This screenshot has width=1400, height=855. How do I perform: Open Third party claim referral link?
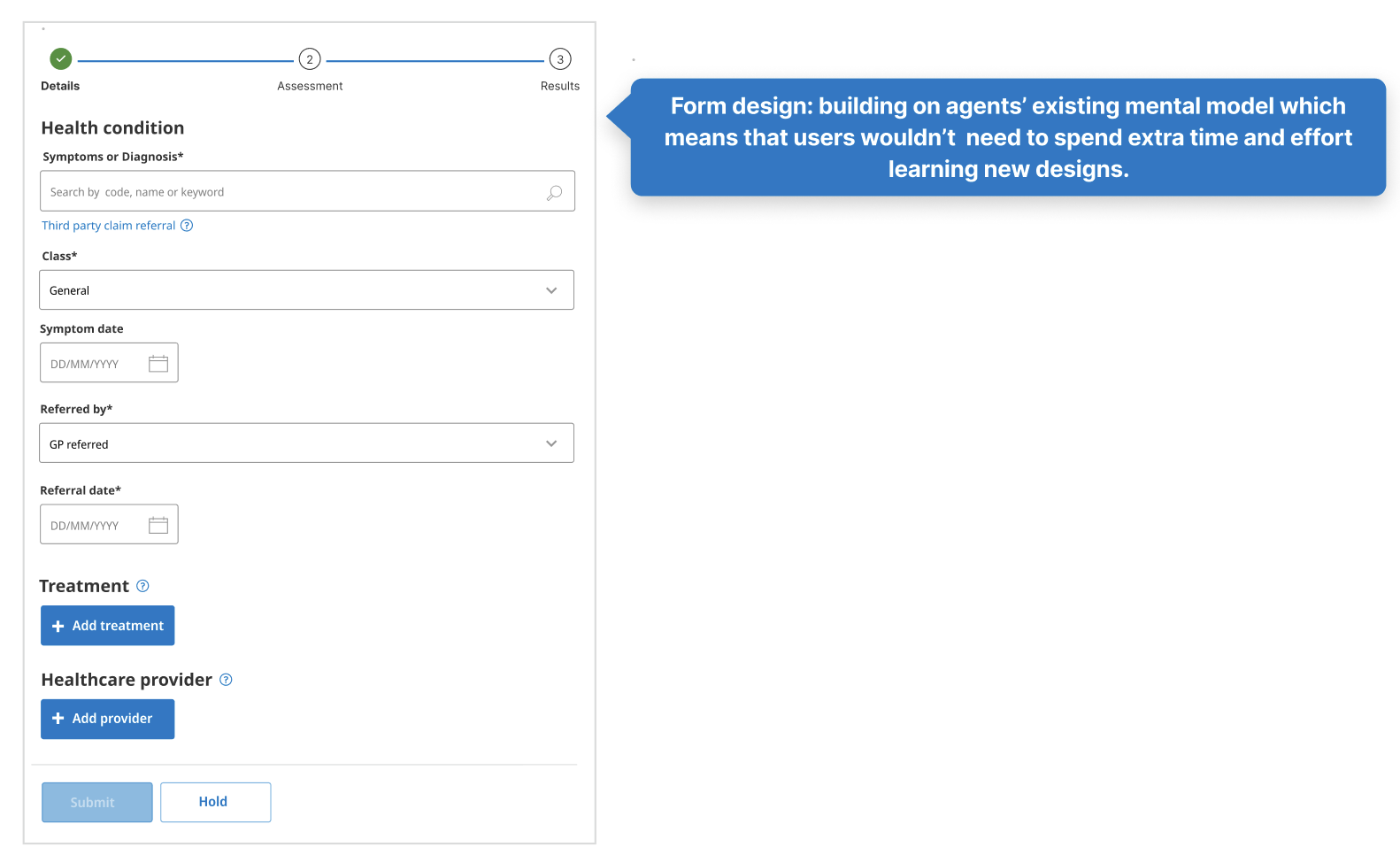coord(109,226)
